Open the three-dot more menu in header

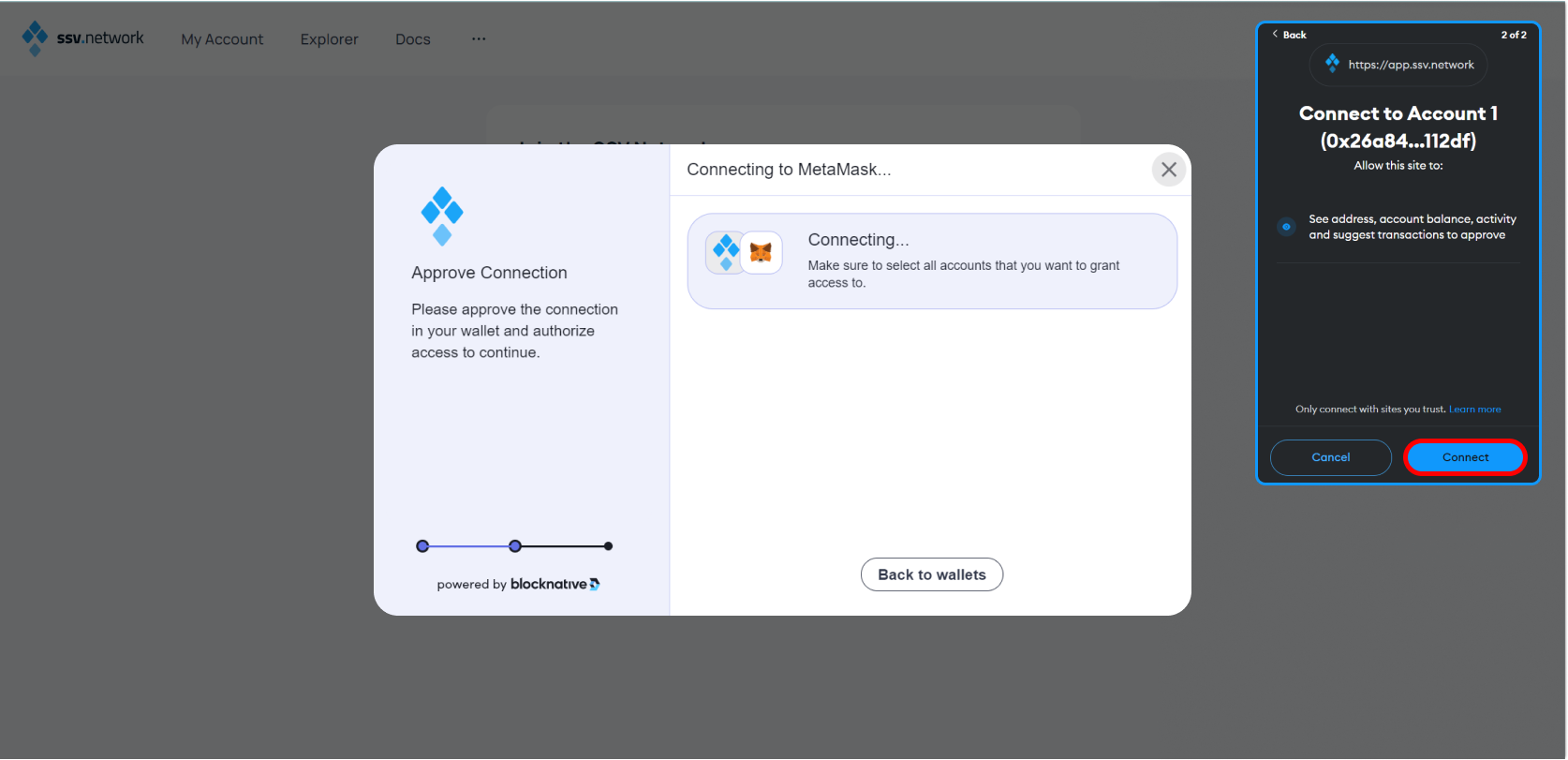479,38
